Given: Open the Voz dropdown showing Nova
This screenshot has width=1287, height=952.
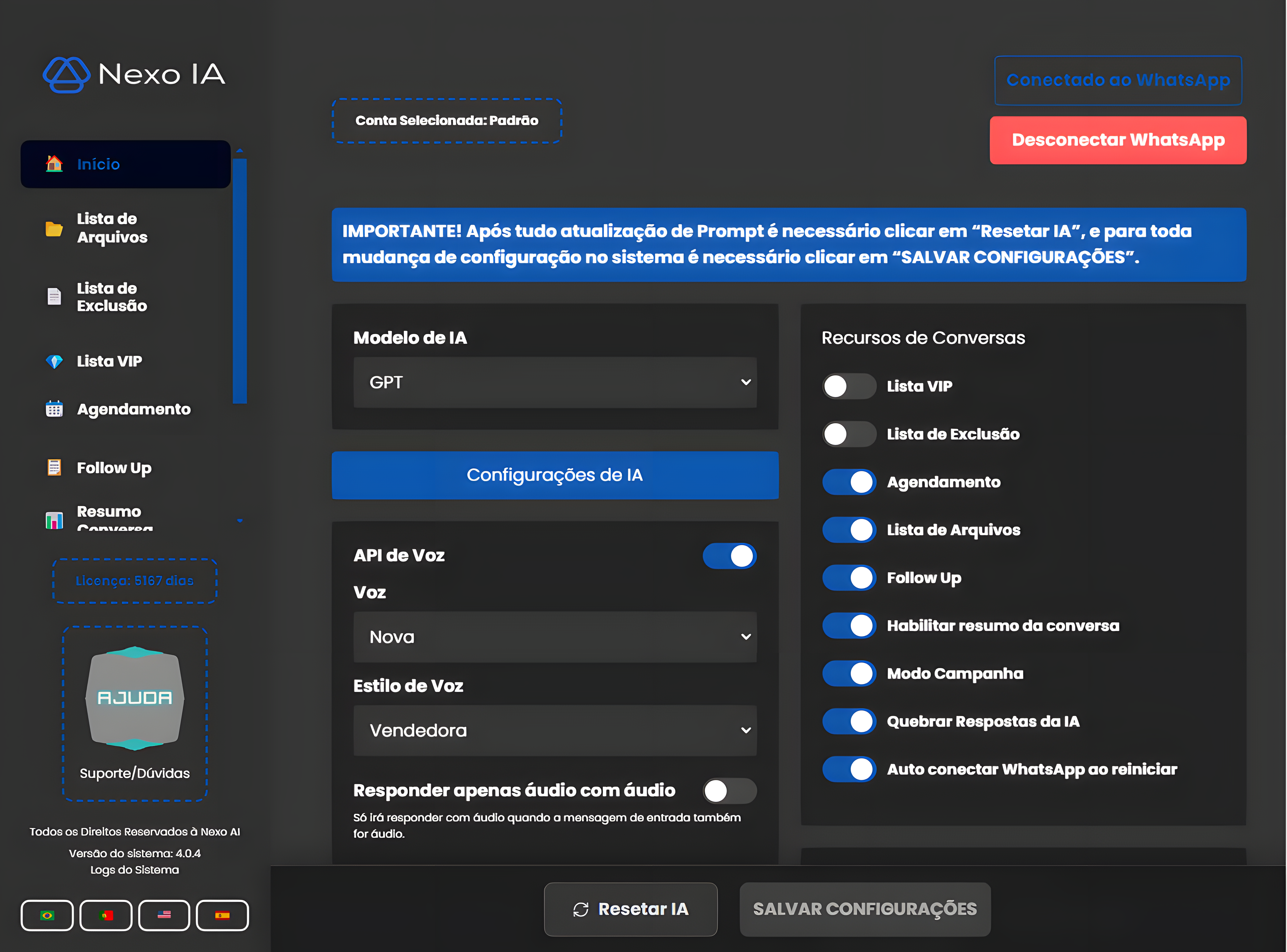Looking at the screenshot, I should click(x=555, y=637).
